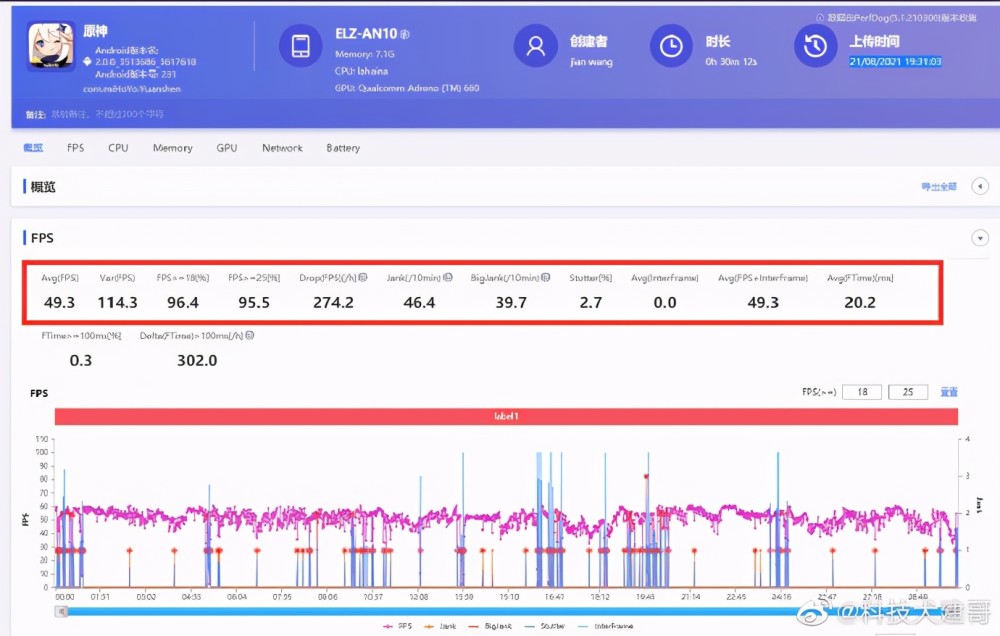Toggle the FPS series in chart legend

coord(399,626)
